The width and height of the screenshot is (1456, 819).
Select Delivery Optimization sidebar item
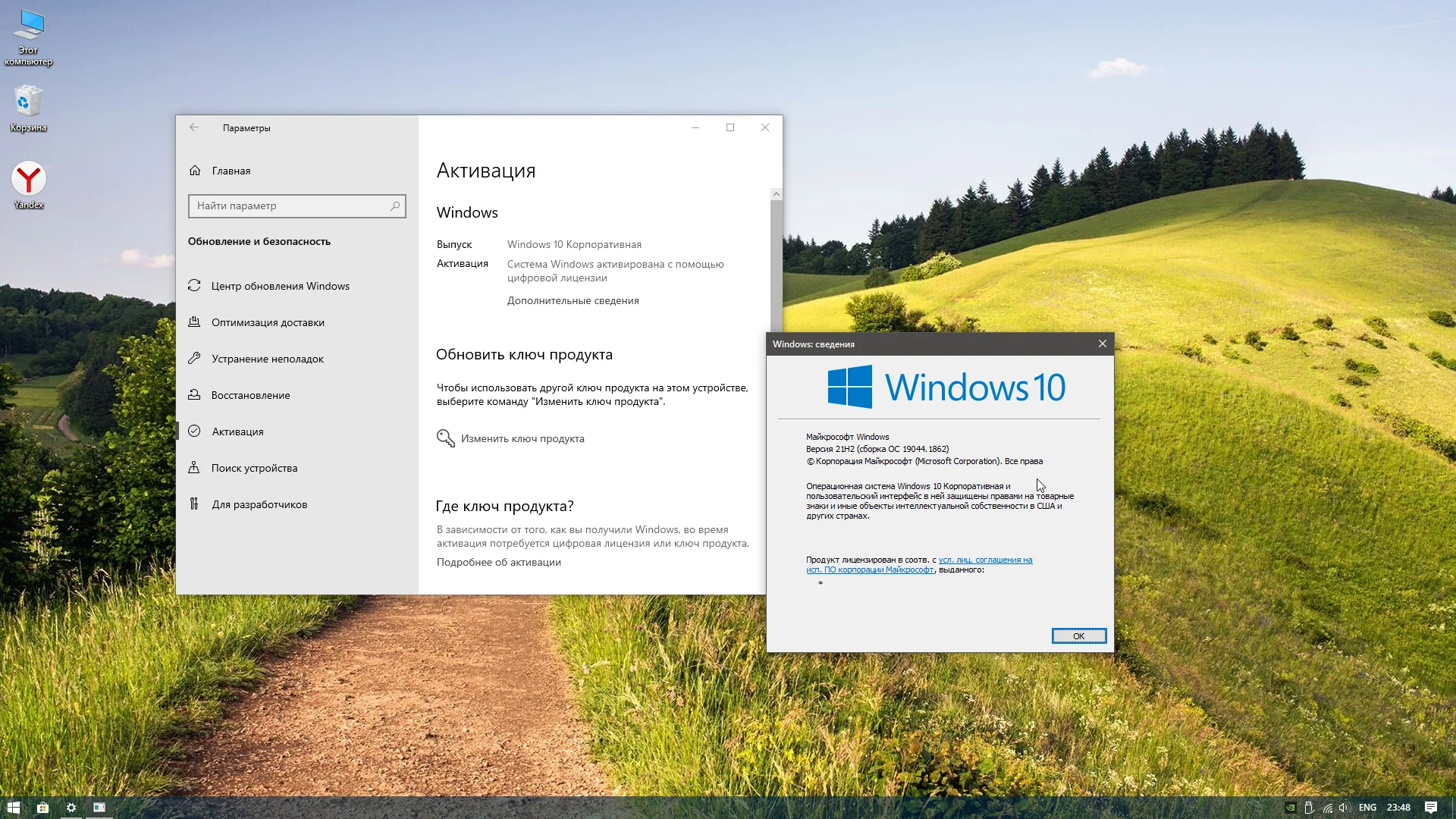(x=268, y=322)
